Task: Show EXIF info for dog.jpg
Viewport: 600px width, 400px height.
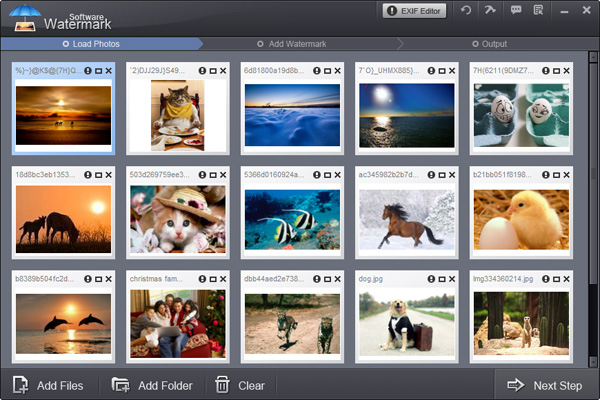Action: coord(431,279)
